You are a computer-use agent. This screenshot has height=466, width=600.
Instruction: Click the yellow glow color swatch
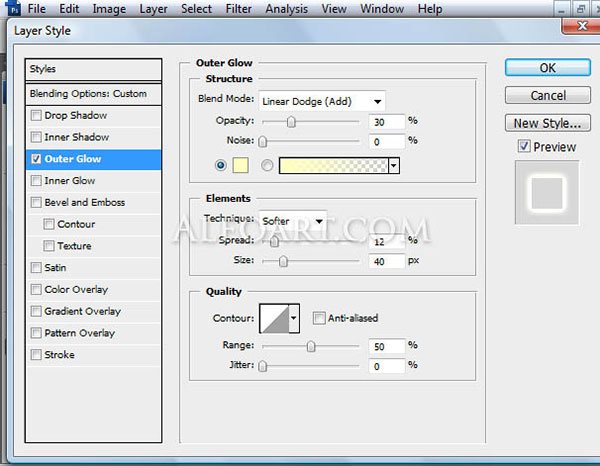[241, 165]
